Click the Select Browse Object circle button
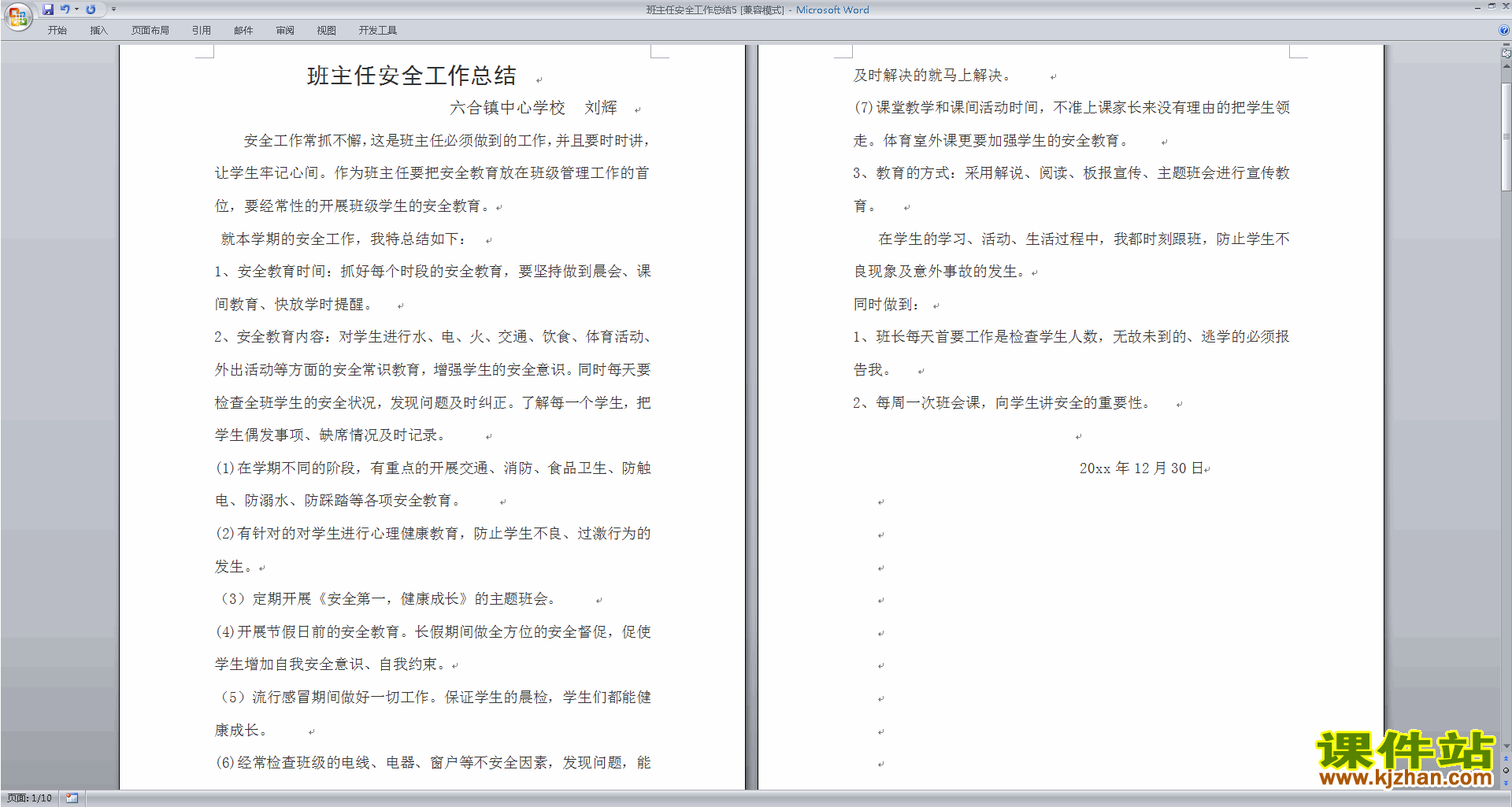The height and width of the screenshot is (807, 1512). pyautogui.click(x=1506, y=771)
